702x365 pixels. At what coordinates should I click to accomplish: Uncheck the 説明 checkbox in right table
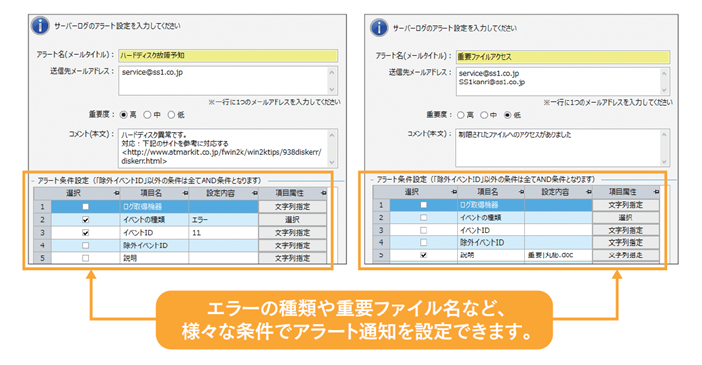(x=423, y=255)
